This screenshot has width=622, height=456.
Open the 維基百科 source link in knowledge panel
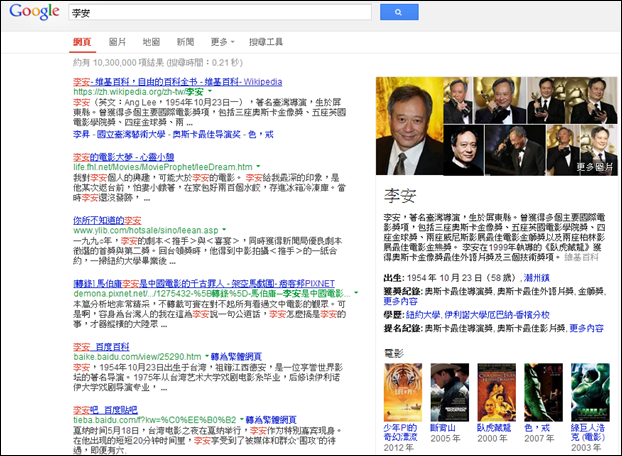582,257
